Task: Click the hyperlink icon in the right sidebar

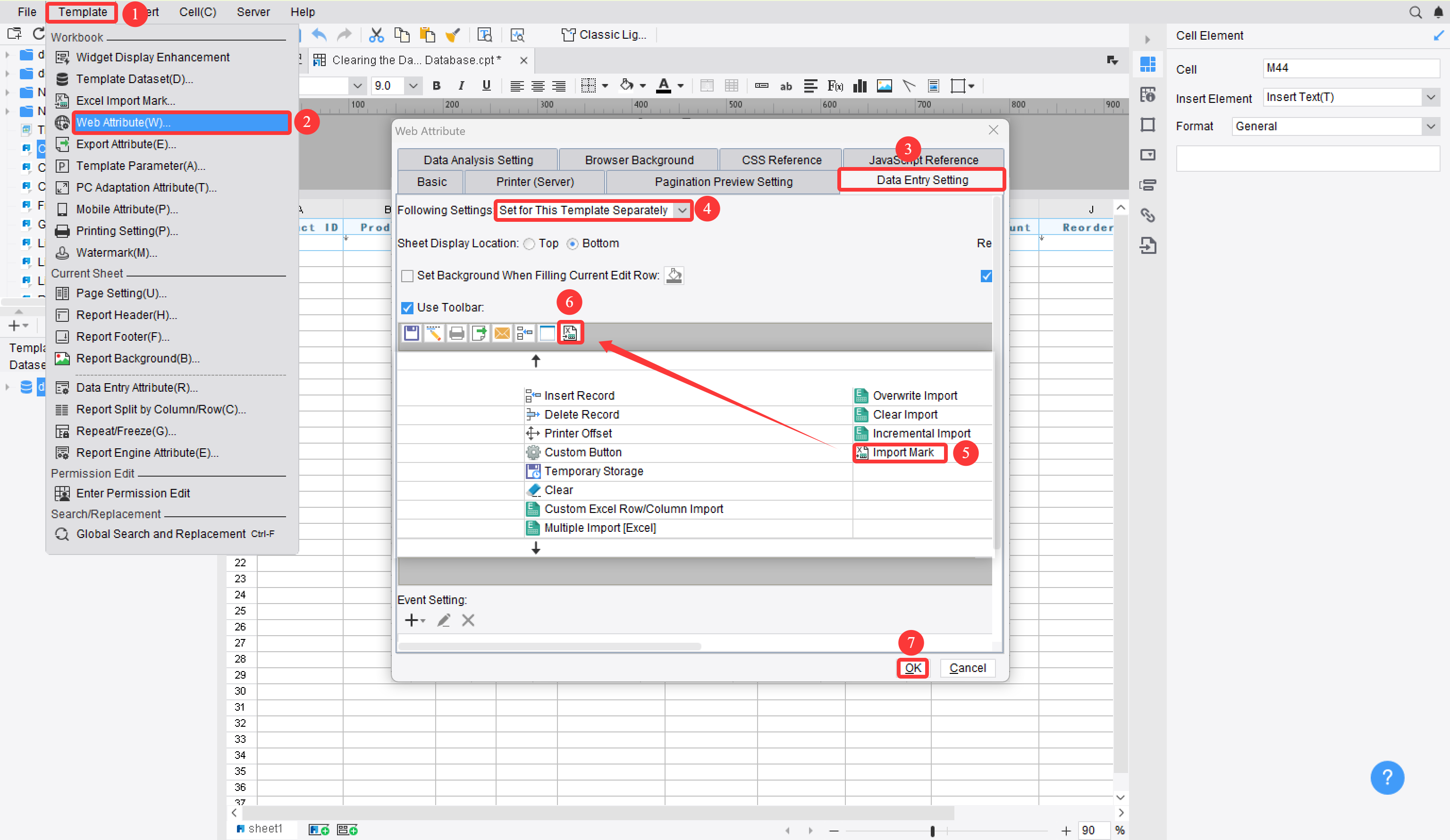Action: pos(1148,215)
